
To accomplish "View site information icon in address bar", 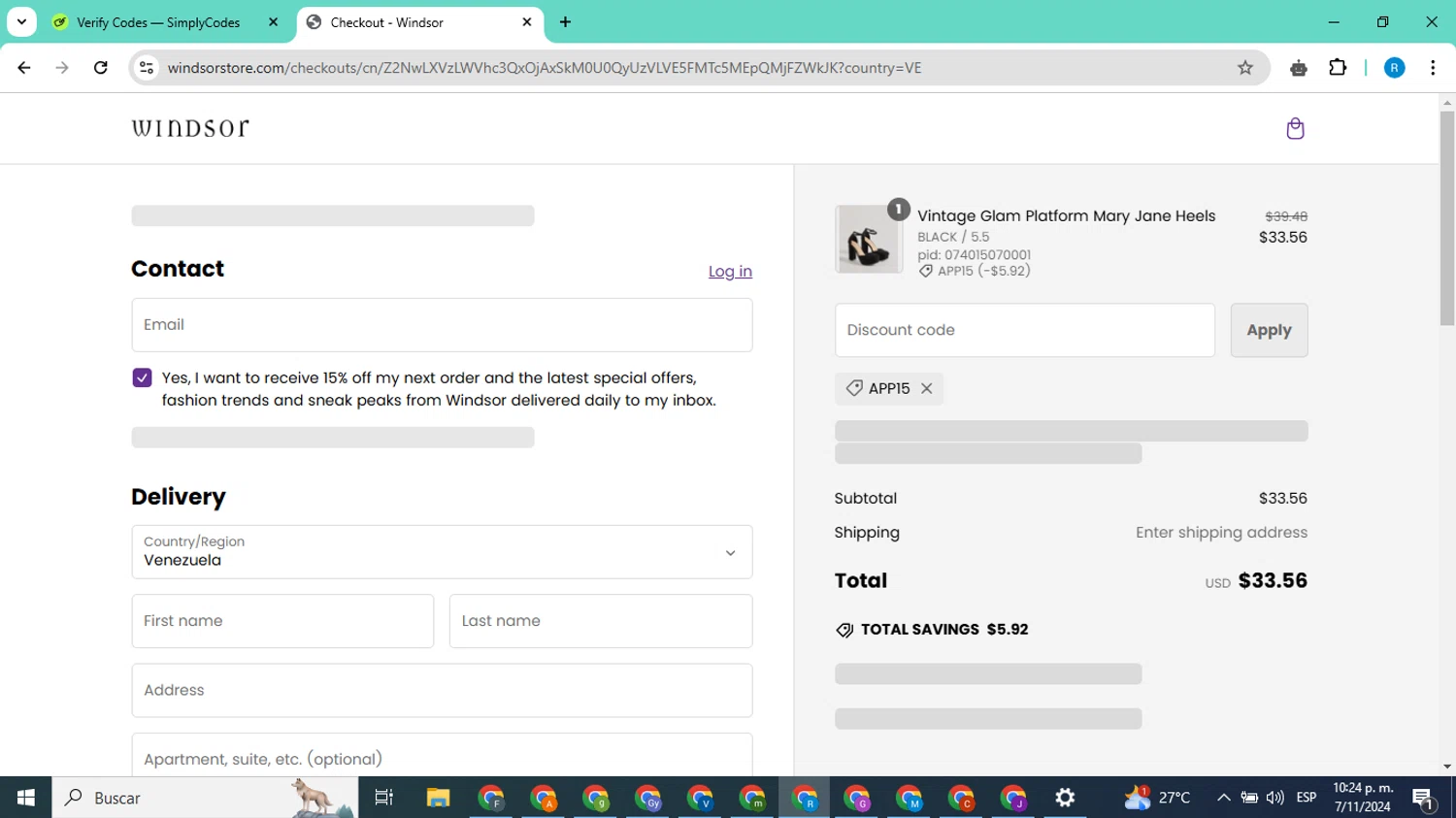I will [147, 68].
